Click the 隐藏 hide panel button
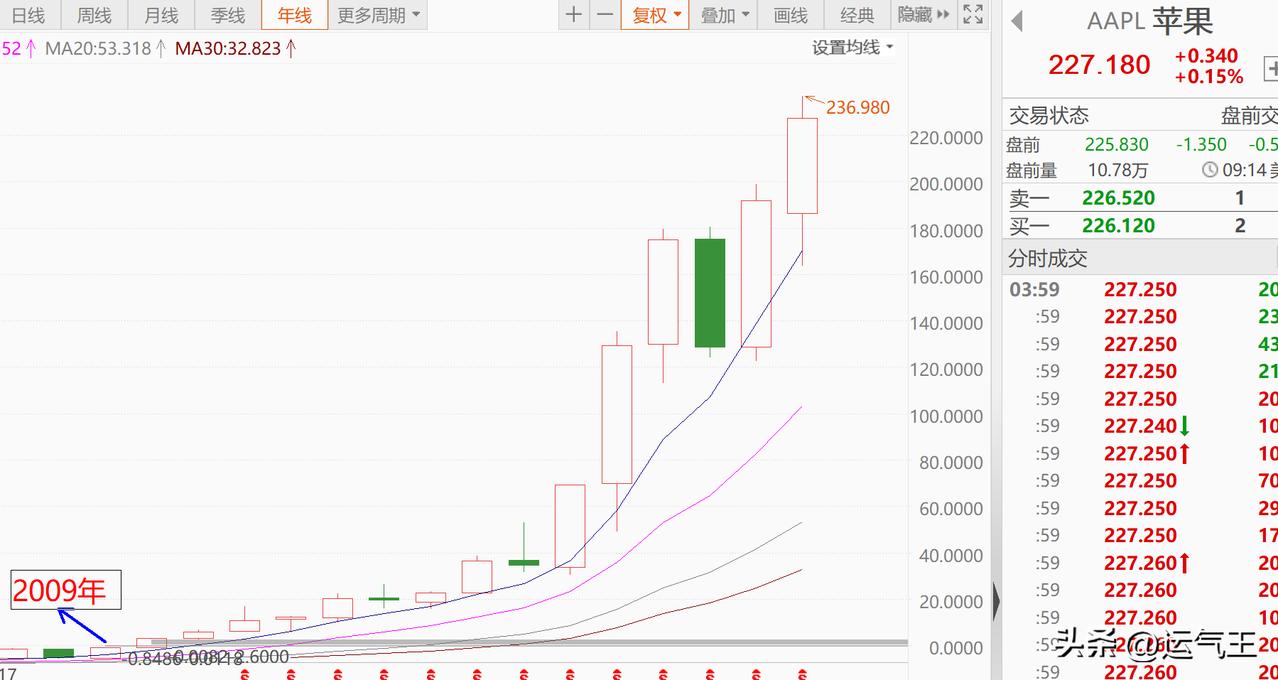Screen dimensions: 1278x680 923,15
